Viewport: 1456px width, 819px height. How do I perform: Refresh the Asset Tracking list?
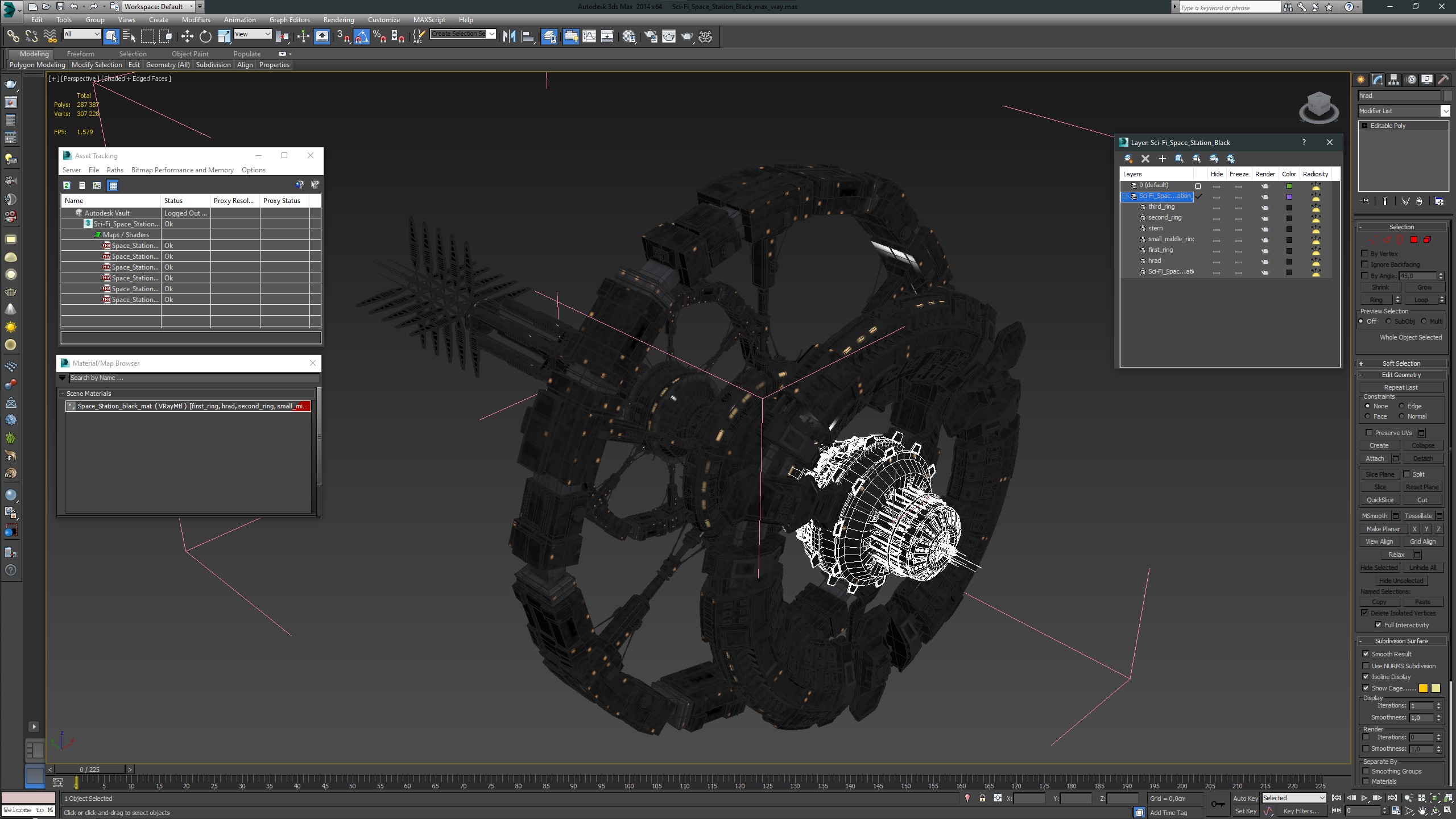pos(67,185)
